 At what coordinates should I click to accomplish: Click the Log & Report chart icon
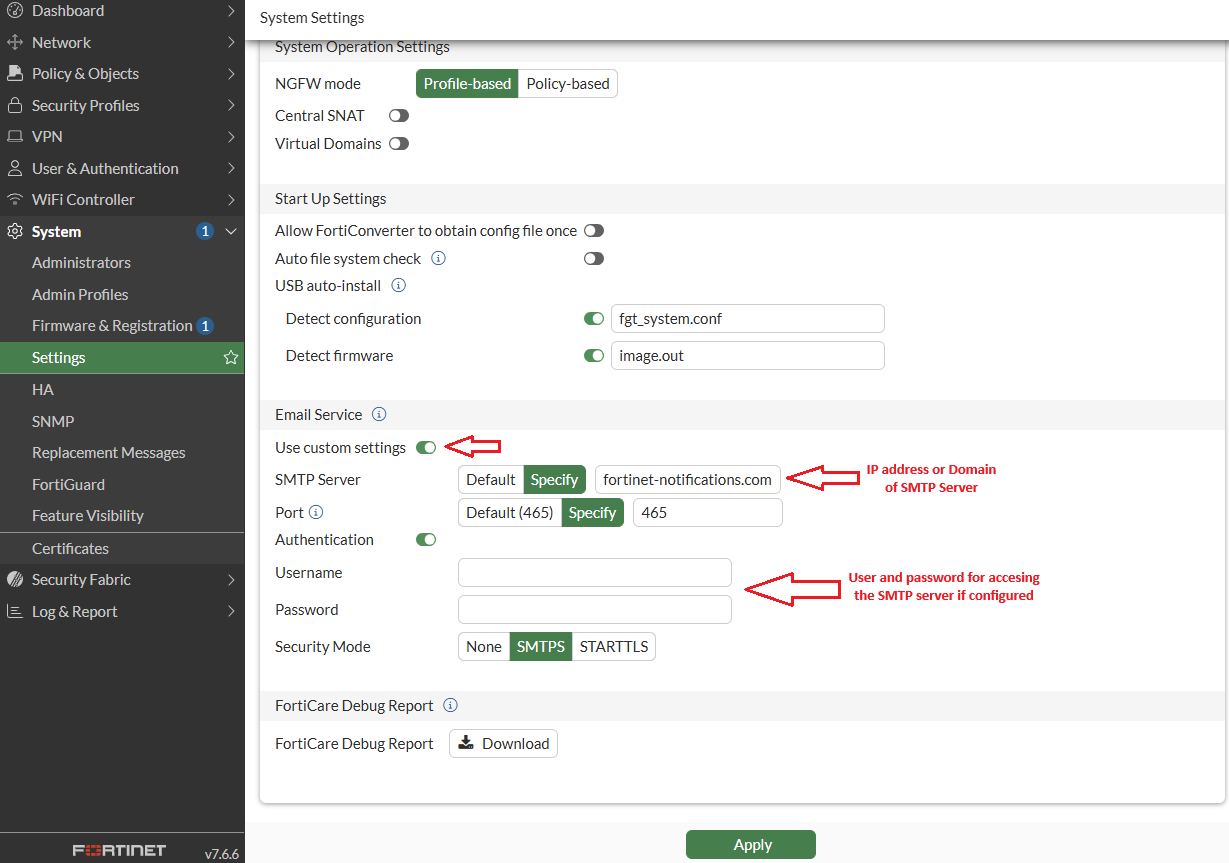point(15,611)
